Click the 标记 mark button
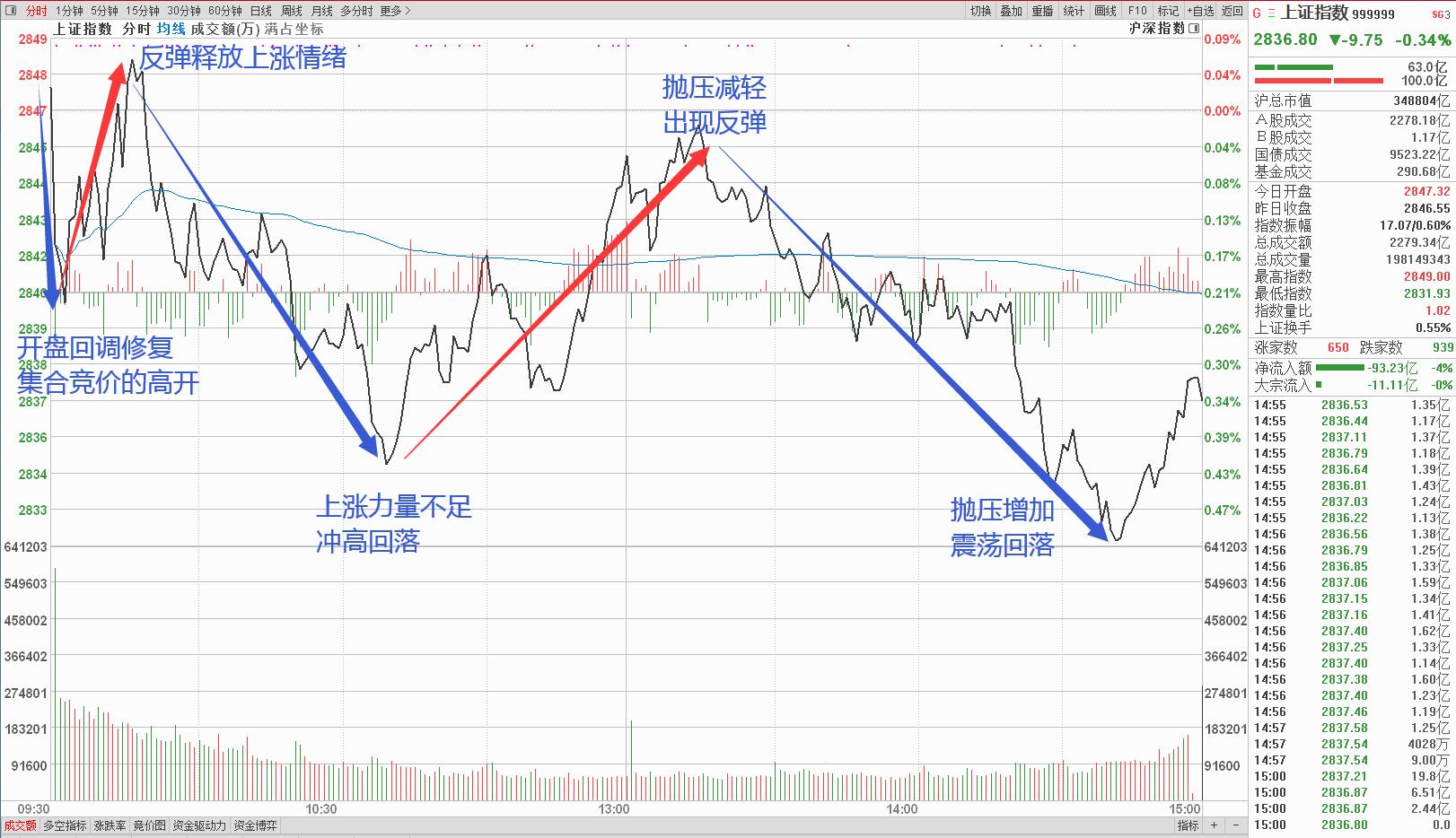This screenshot has width=1456, height=838. point(1168,11)
